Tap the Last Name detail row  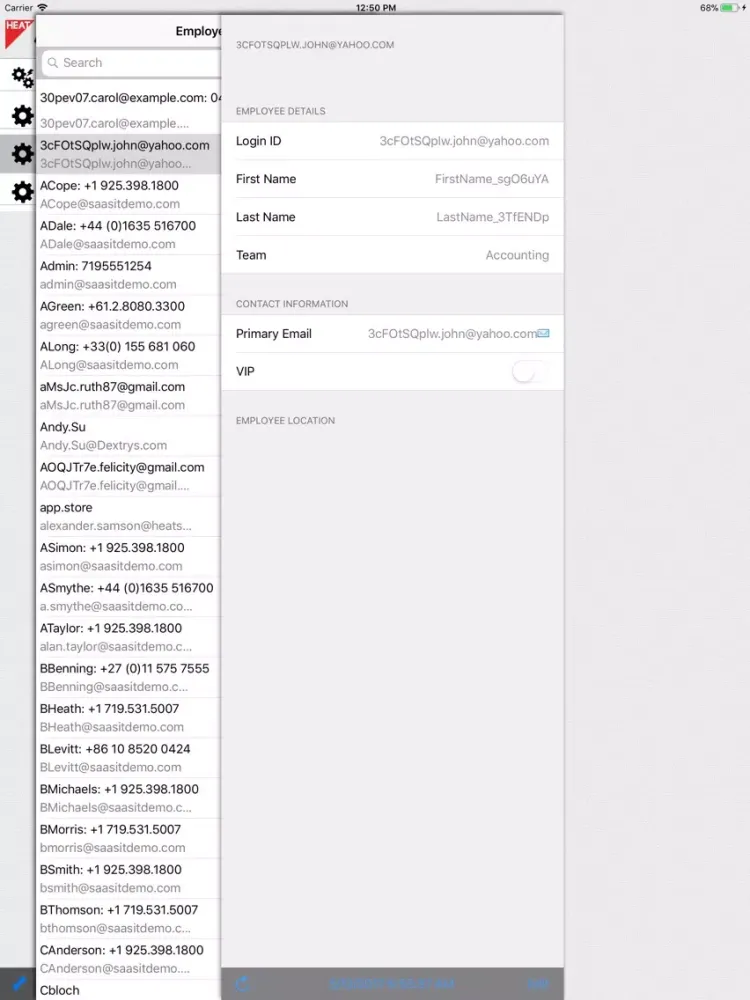point(392,217)
